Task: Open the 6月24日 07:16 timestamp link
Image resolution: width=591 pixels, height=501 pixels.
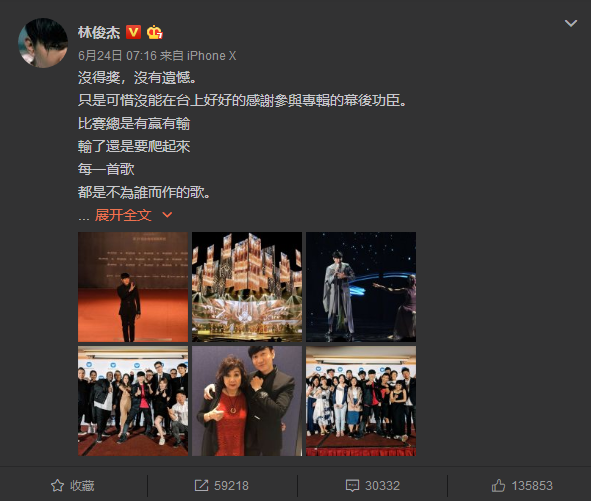Action: point(117,56)
